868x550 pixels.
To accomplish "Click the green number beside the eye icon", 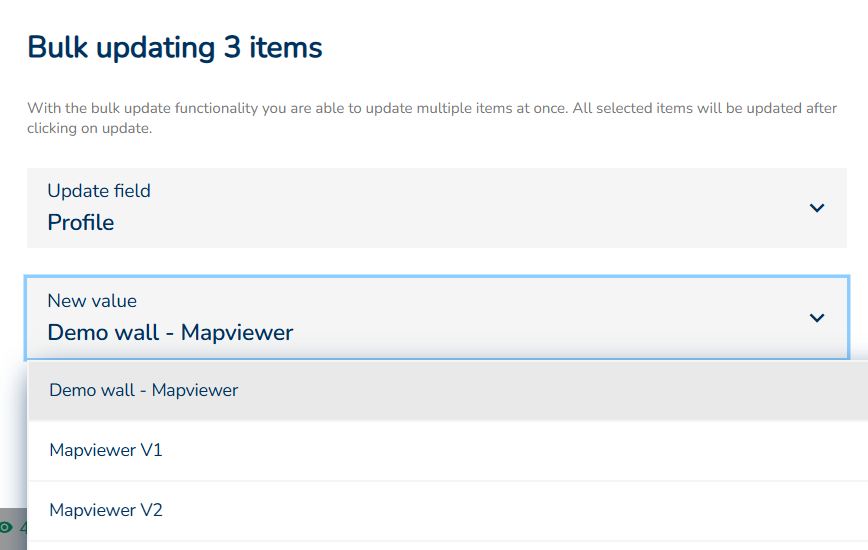I will click(x=23, y=527).
